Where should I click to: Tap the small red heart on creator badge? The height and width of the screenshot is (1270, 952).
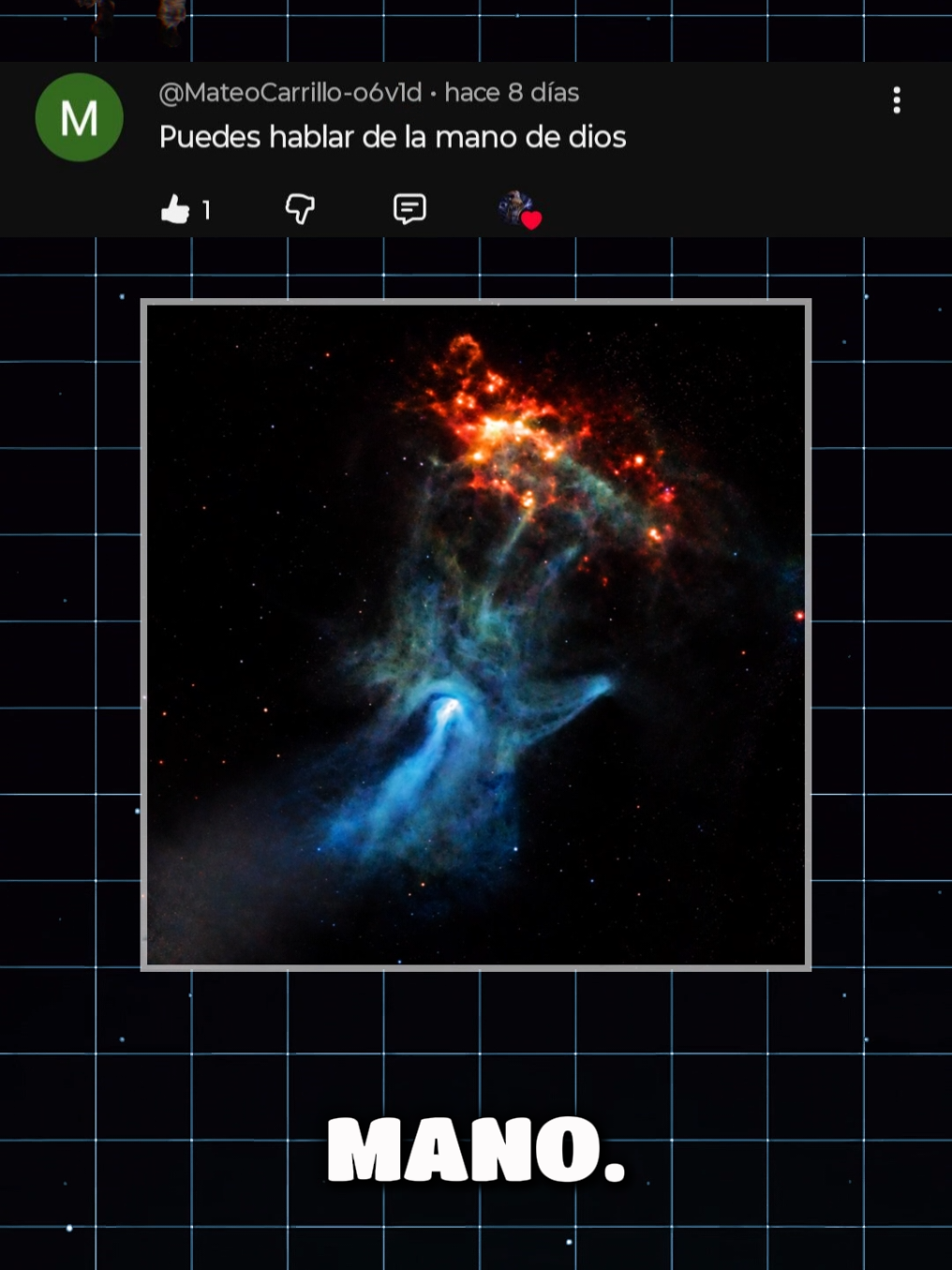click(x=531, y=220)
